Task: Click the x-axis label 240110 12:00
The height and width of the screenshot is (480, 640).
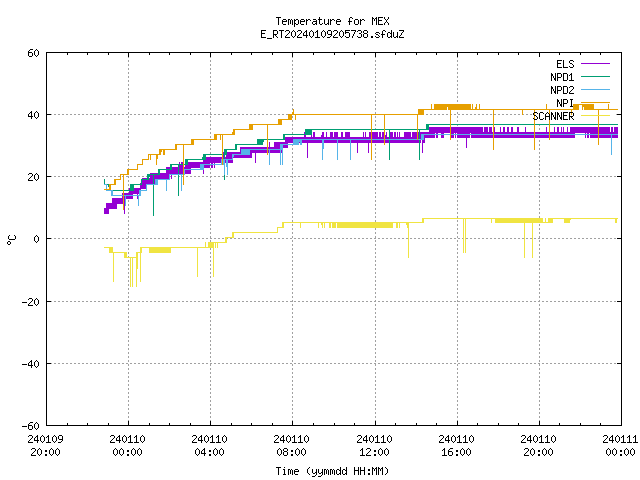Action: (374, 446)
